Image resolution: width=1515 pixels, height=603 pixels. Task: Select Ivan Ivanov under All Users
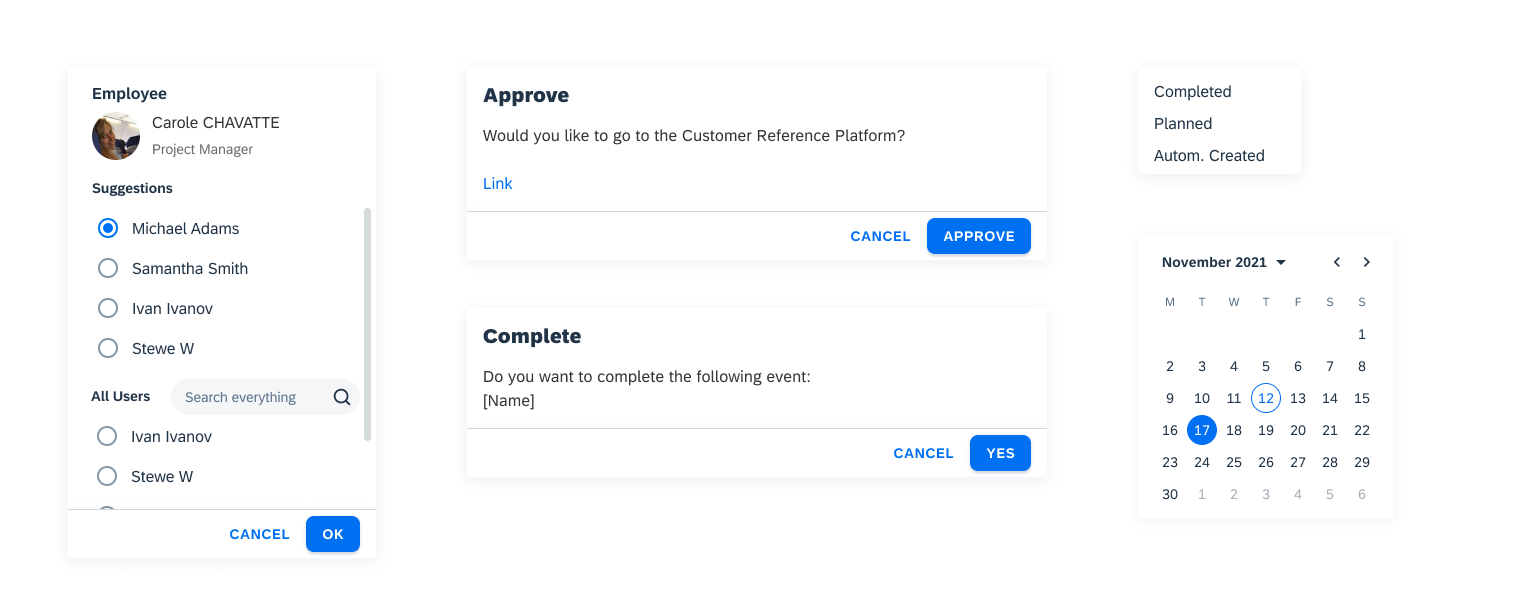click(107, 436)
